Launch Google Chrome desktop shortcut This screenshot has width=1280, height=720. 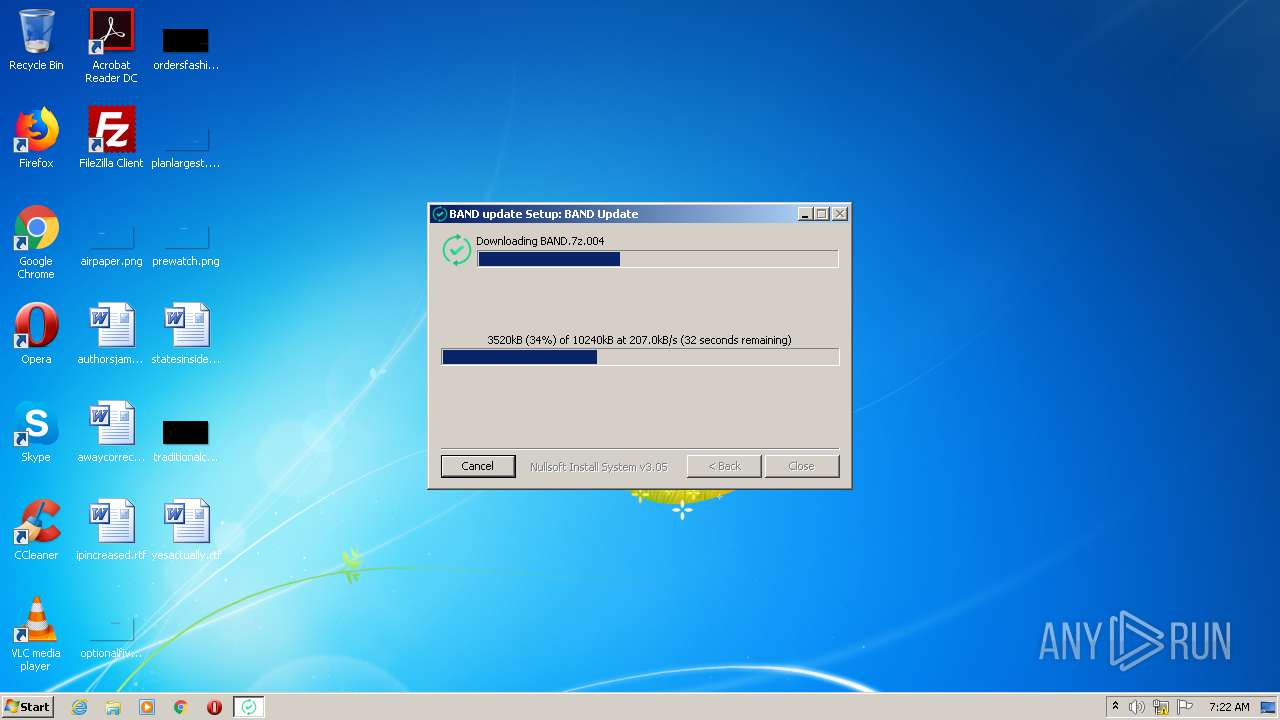[36, 242]
